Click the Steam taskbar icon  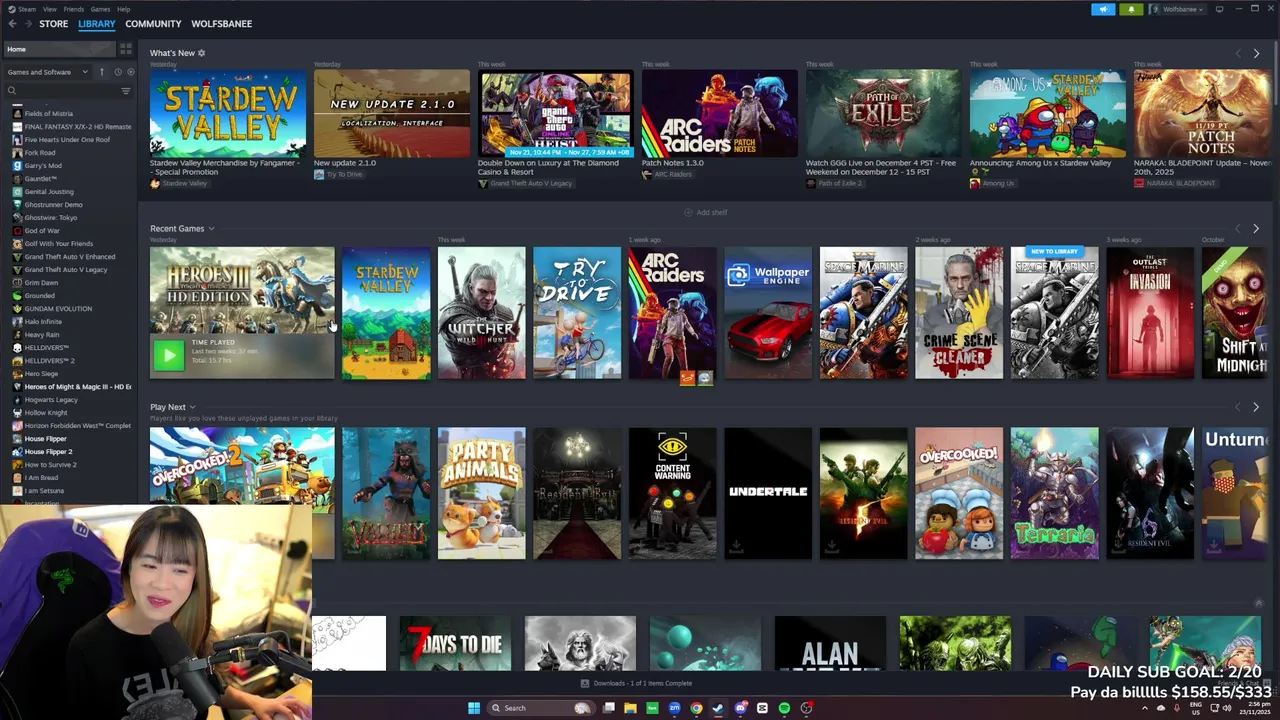click(x=718, y=708)
